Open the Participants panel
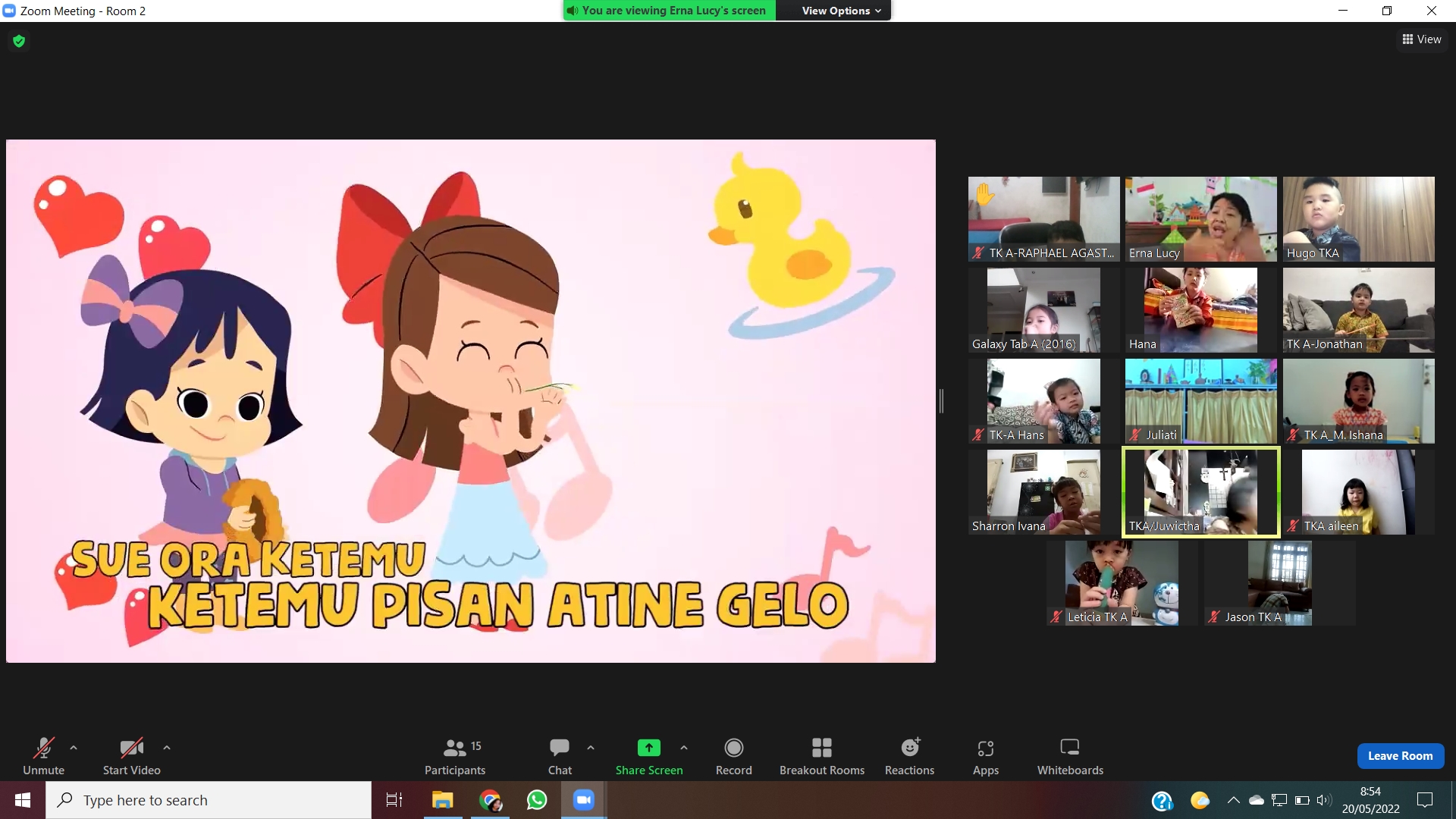The image size is (1456, 819). click(455, 757)
